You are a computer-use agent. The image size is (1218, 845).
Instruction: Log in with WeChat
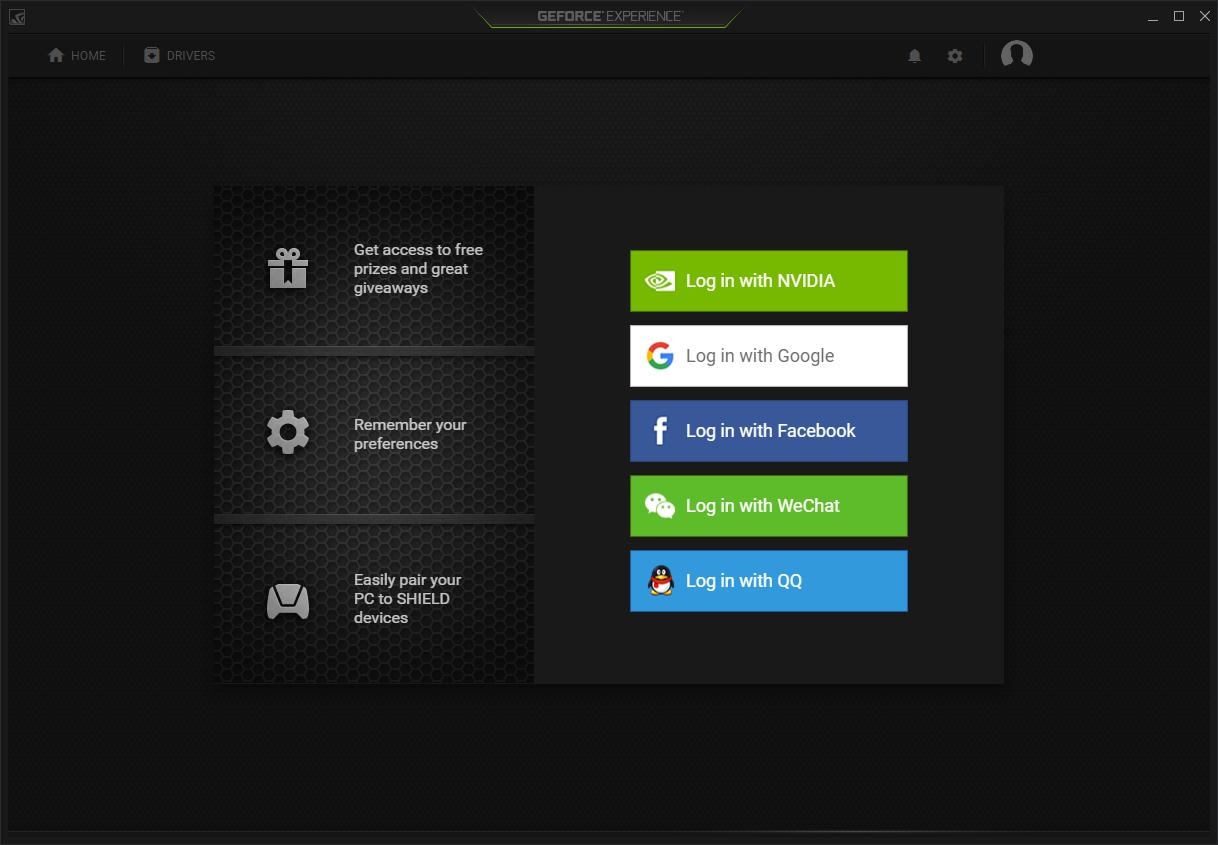(768, 505)
